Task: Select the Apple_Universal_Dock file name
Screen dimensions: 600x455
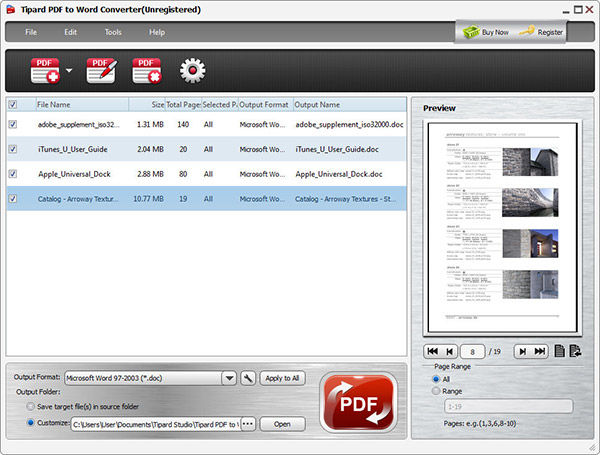Action: point(74,174)
